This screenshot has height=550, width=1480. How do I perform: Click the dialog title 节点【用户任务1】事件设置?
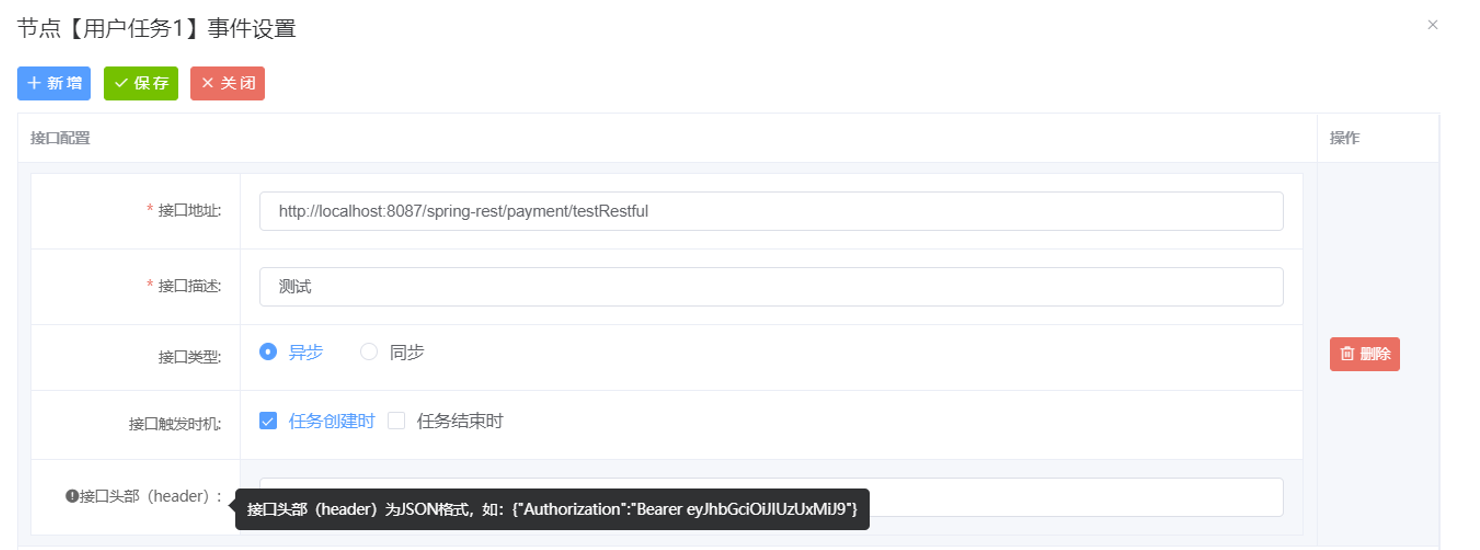tap(157, 29)
